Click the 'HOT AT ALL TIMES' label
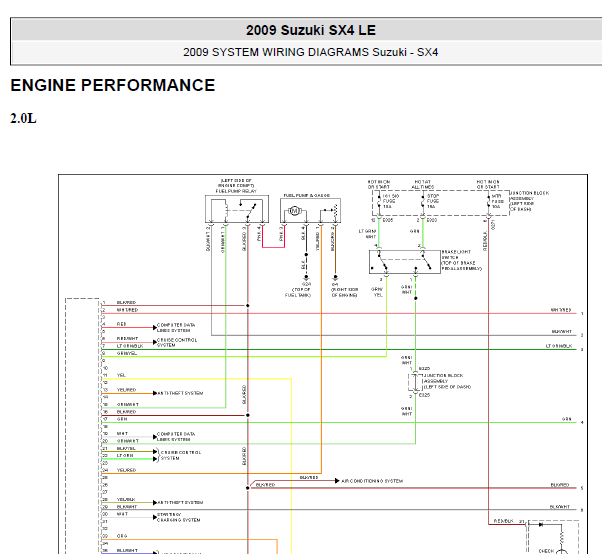The height and width of the screenshot is (554, 602). [423, 184]
